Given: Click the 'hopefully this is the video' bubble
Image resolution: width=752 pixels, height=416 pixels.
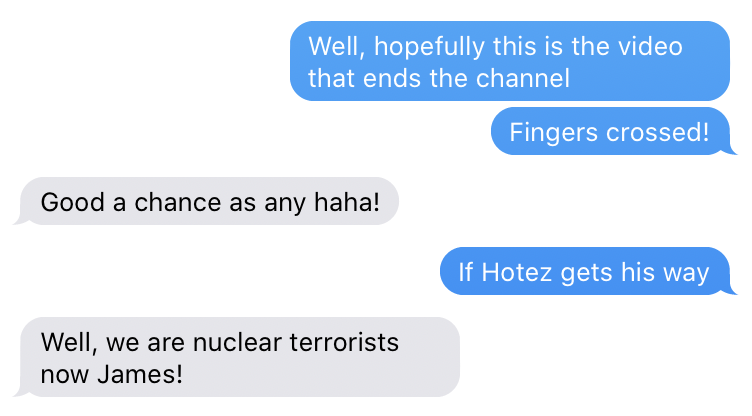Looking at the screenshot, I should click(510, 61).
